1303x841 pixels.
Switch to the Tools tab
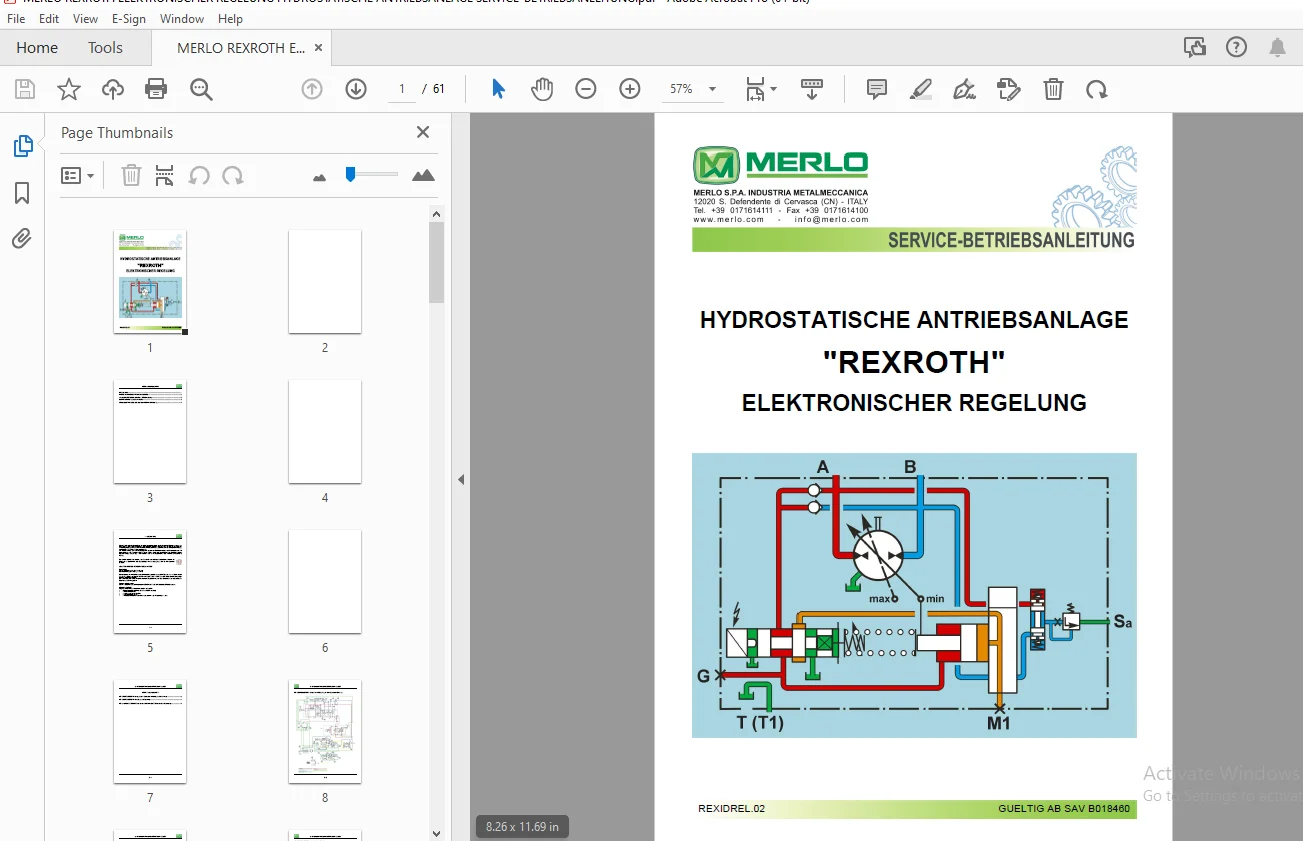coord(105,47)
